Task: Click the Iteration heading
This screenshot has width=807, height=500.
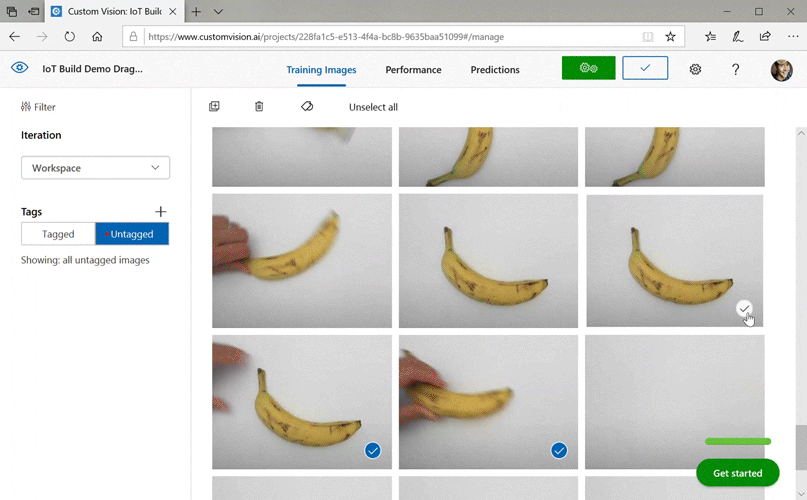Action: [x=41, y=135]
